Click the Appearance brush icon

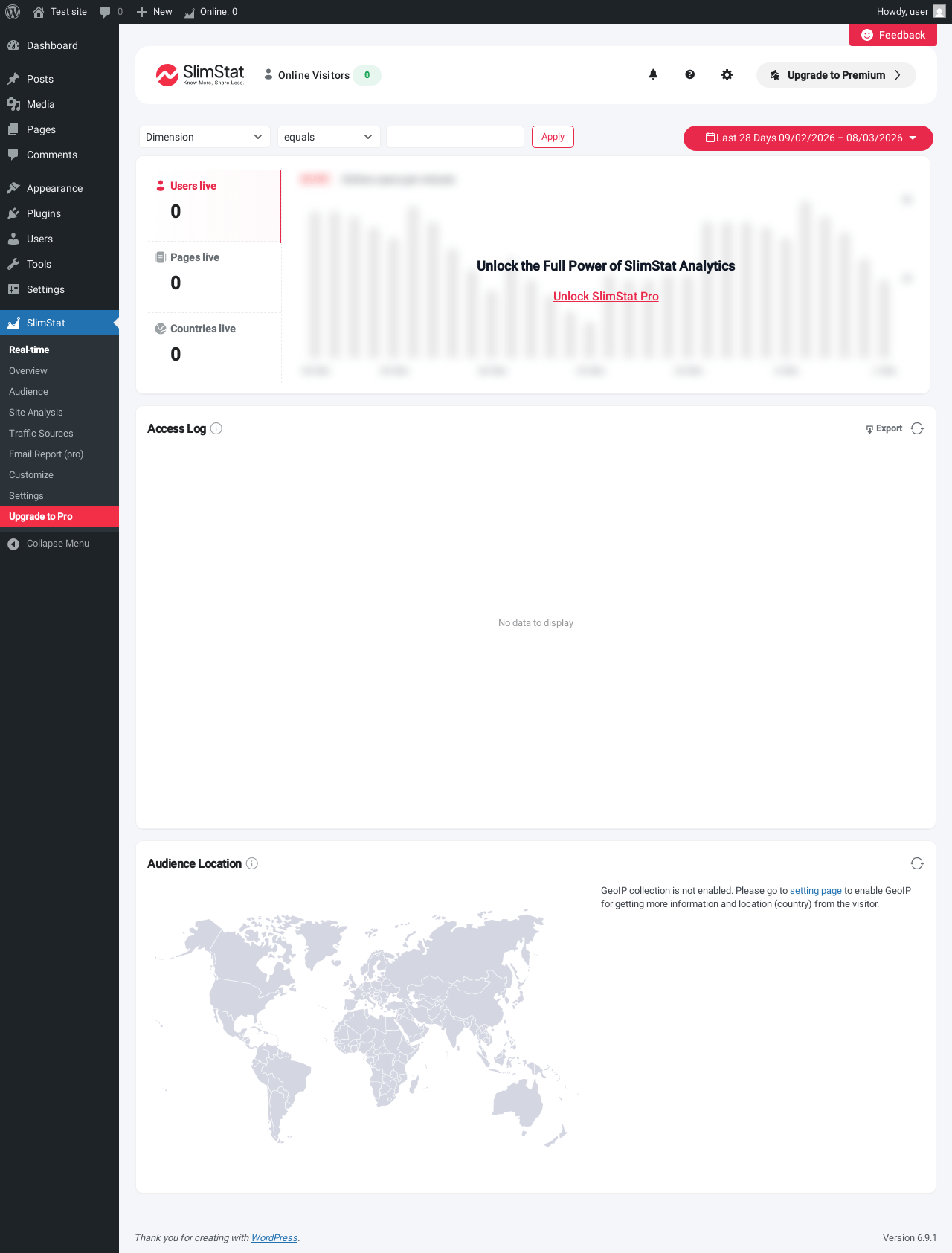click(13, 188)
